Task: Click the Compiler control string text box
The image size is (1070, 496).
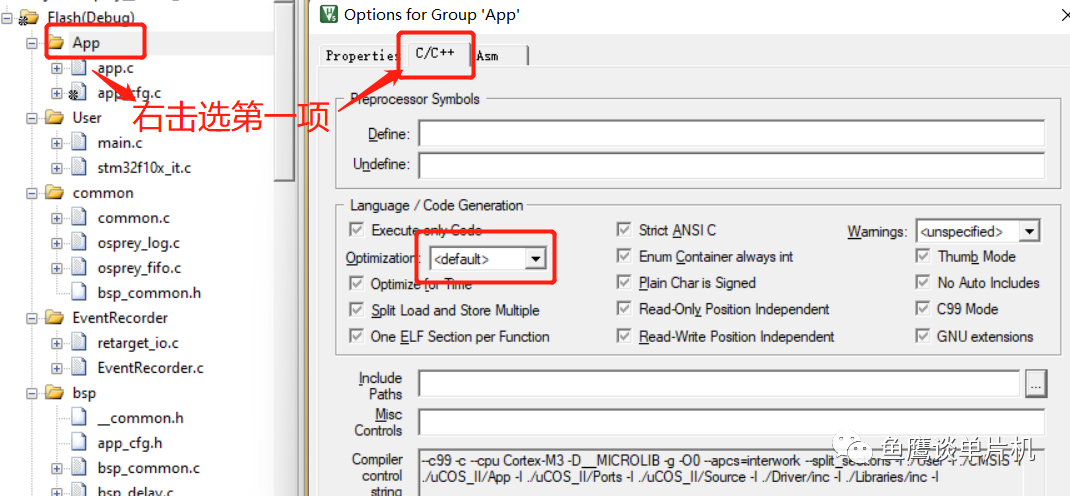Action: click(x=732, y=473)
